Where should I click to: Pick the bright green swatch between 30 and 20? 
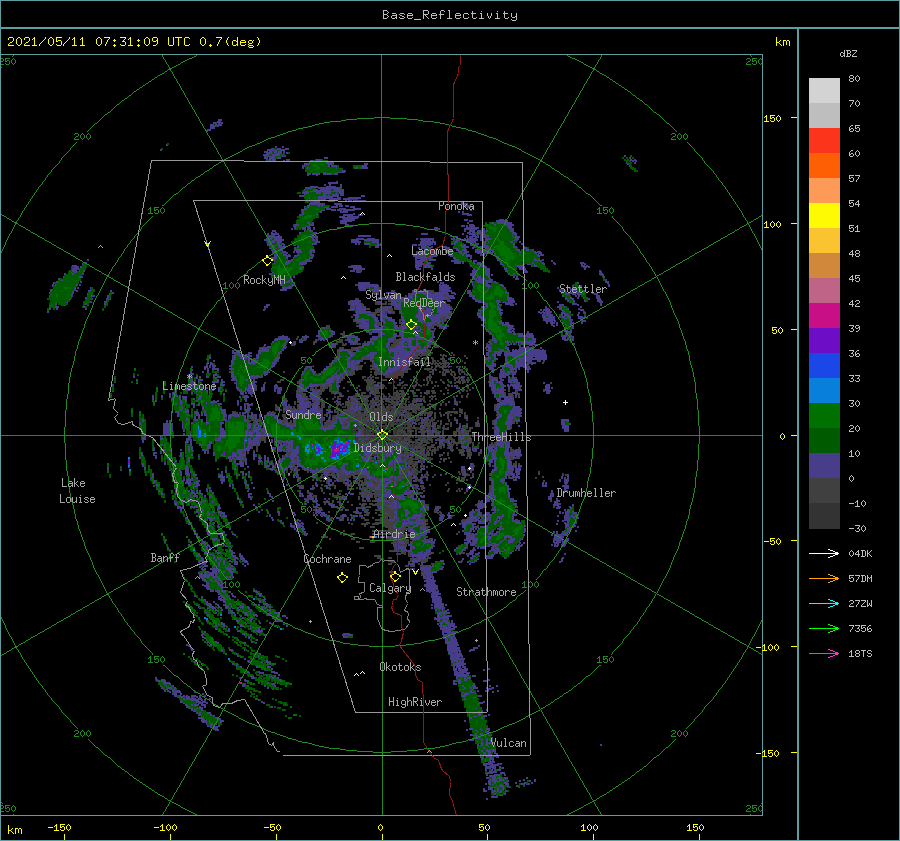click(824, 416)
